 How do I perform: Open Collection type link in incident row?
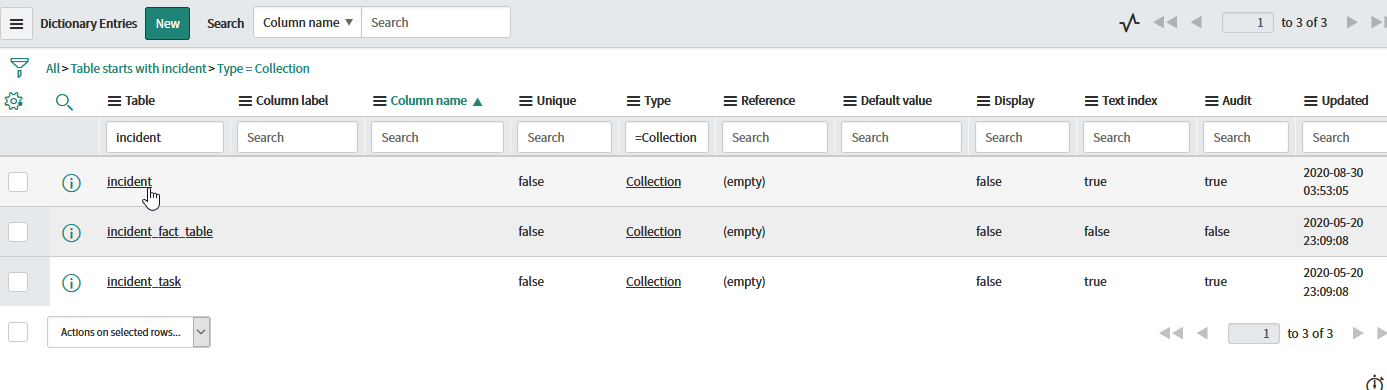[653, 182]
